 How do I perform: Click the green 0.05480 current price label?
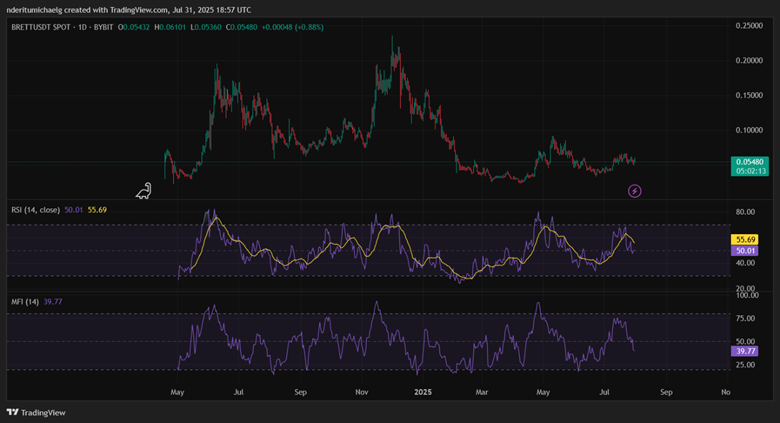tap(748, 162)
